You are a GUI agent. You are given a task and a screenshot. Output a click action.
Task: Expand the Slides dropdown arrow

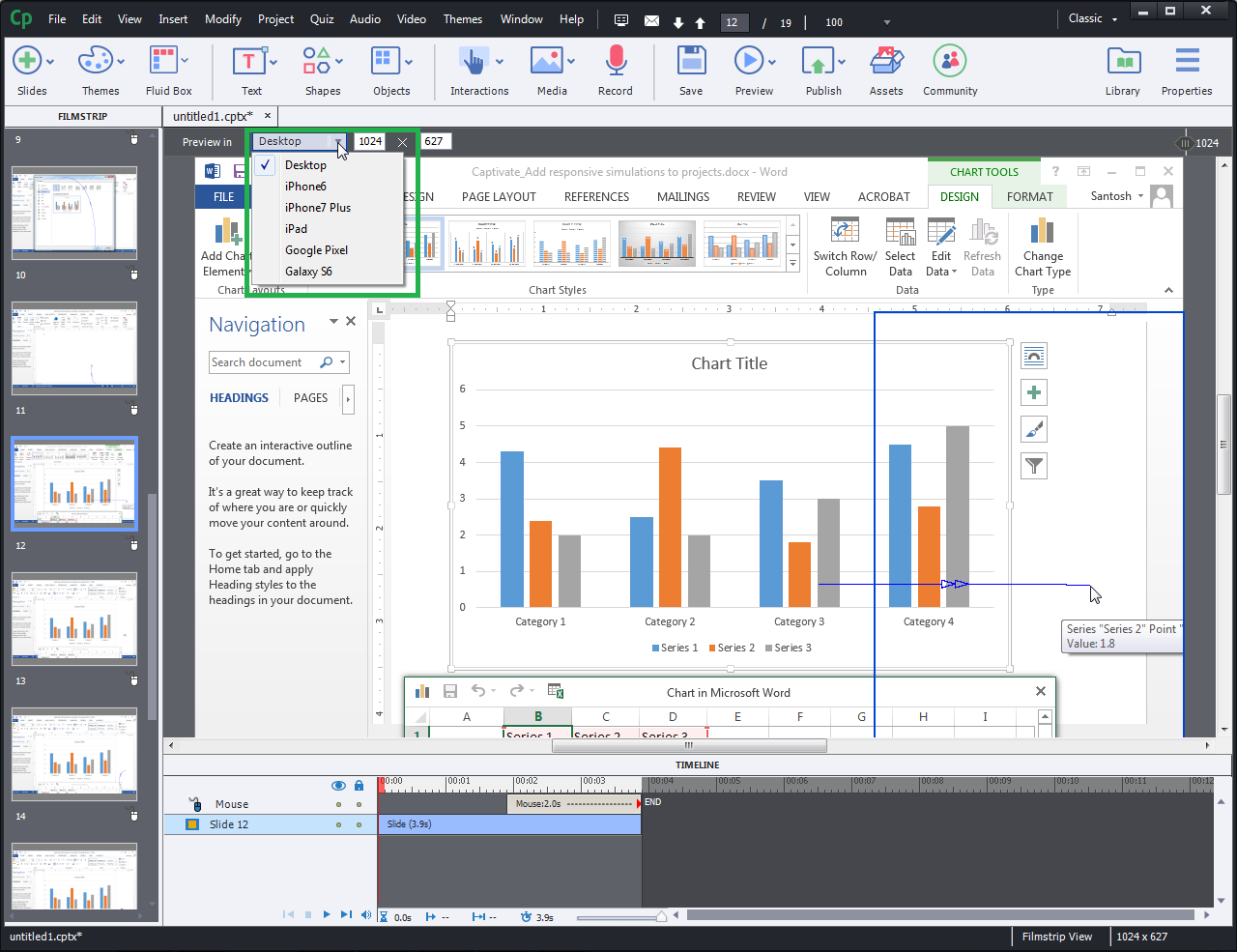click(50, 62)
